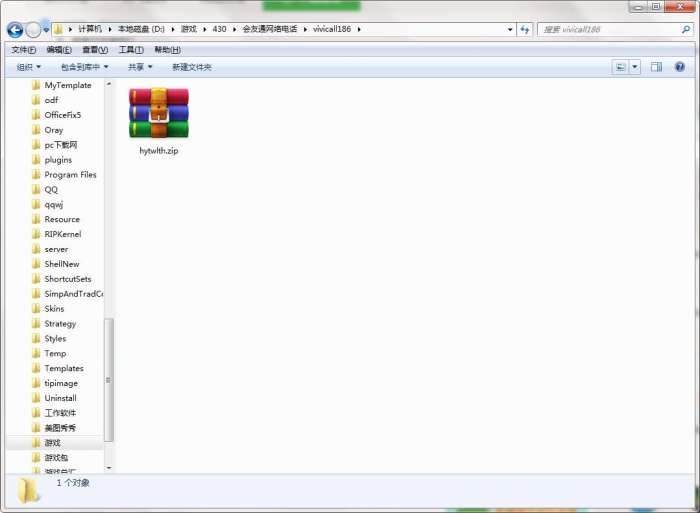Select the RIPKernel folder
The image size is (700, 513).
click(x=62, y=234)
